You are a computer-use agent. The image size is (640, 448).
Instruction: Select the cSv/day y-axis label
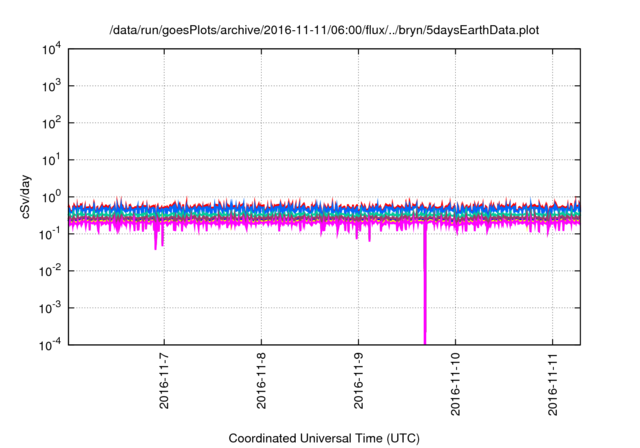[x=26, y=197]
